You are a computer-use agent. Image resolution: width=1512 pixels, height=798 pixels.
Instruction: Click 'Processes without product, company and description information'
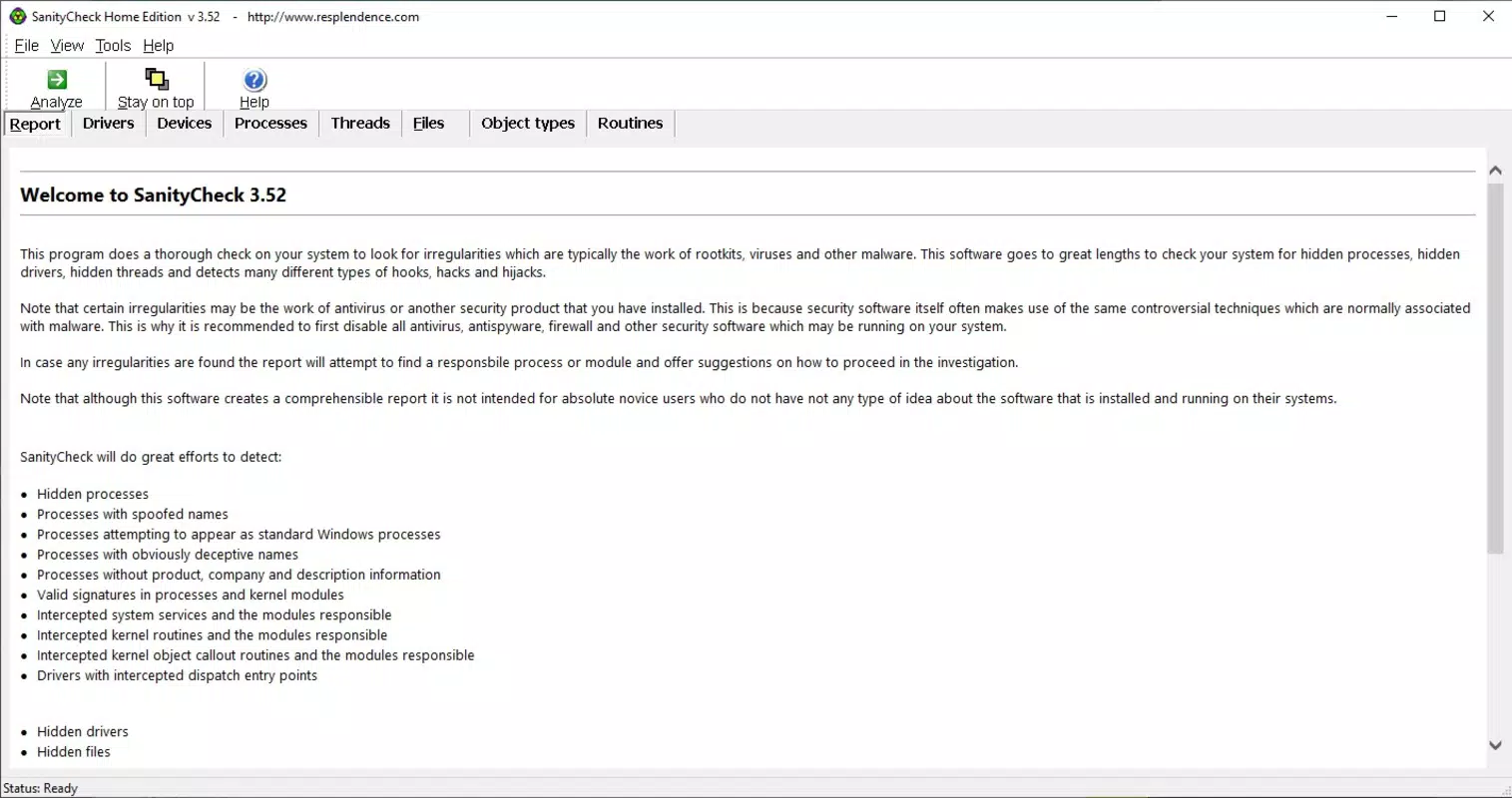point(239,575)
